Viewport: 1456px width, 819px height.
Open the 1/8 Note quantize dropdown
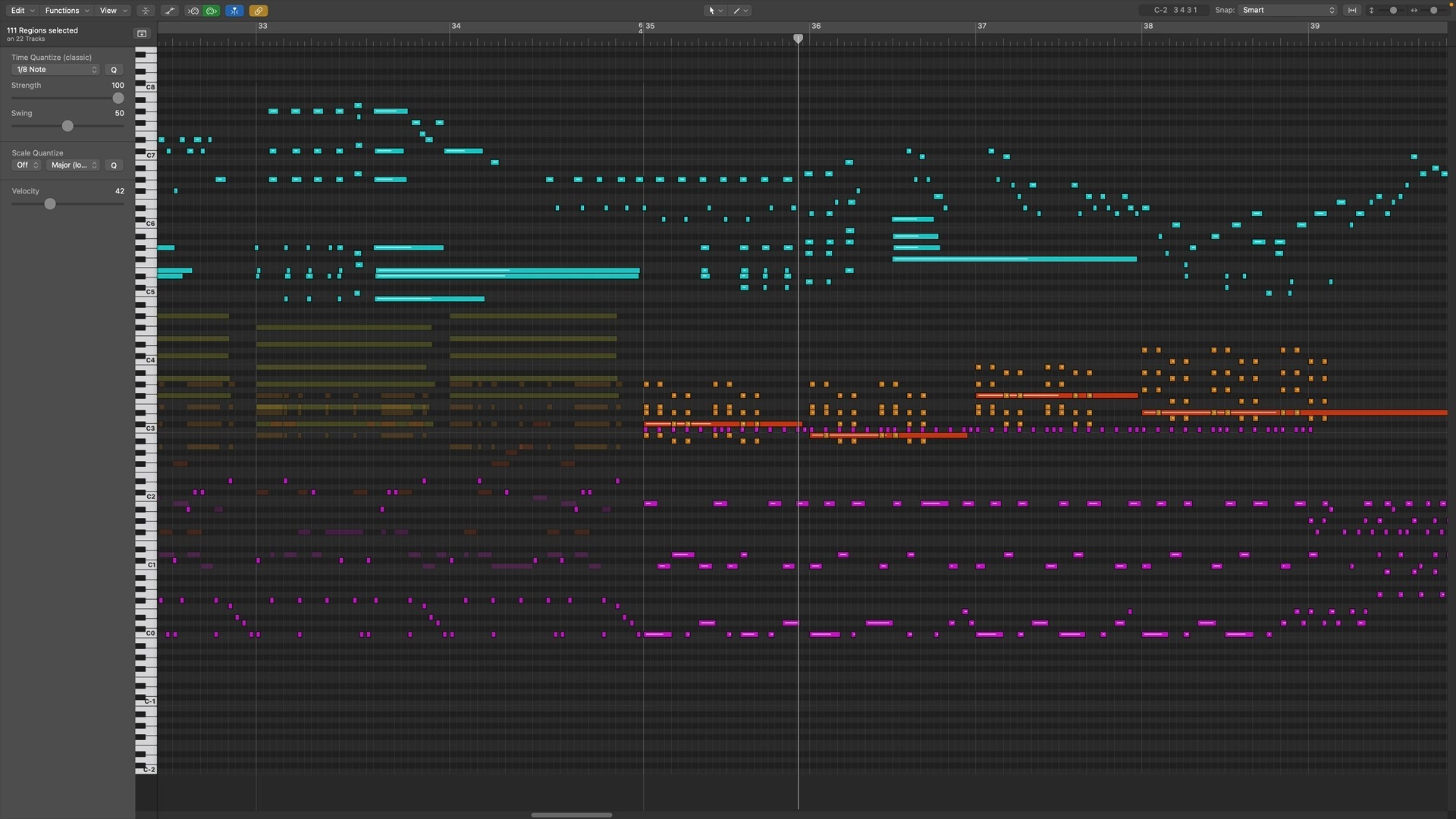56,70
